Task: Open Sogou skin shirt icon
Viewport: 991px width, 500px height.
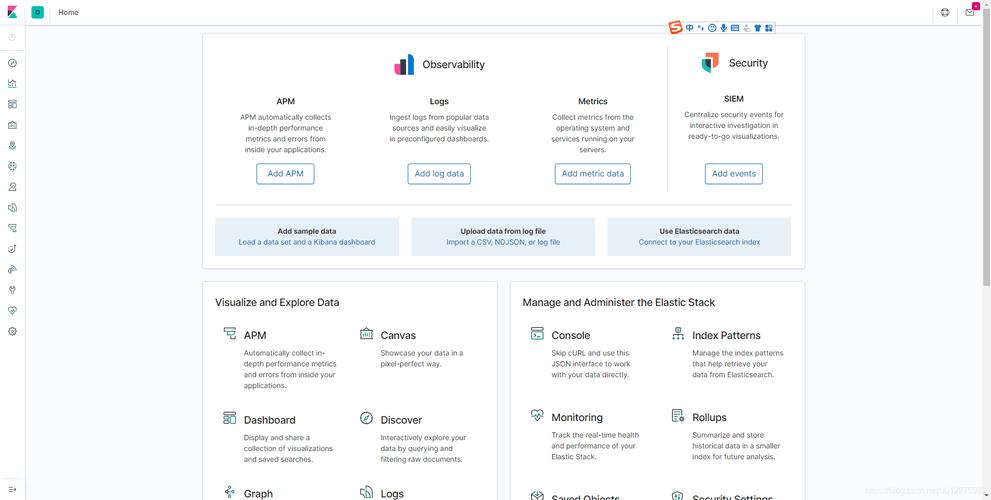Action: coord(757,28)
